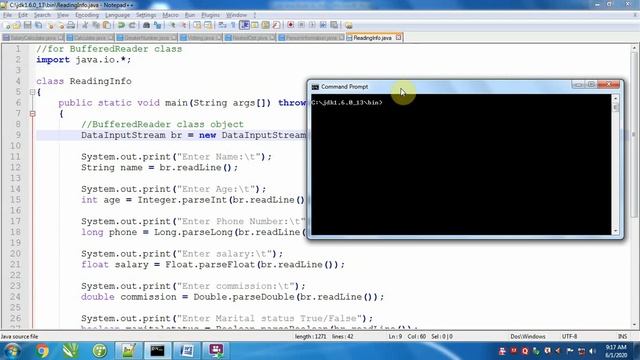Click the Command Prompt scrollbar down arrow
This screenshot has height=360, width=640.
(x=616, y=231)
